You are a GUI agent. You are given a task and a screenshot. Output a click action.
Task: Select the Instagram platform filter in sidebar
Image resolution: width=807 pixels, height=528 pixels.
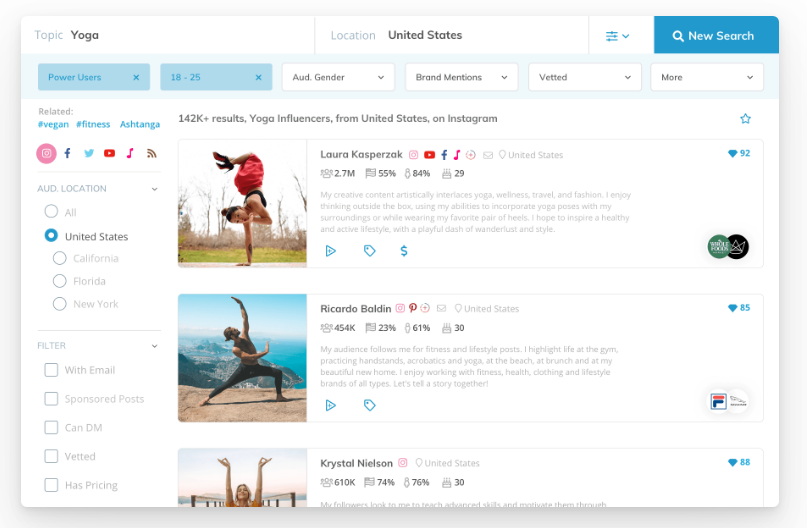(x=46, y=153)
